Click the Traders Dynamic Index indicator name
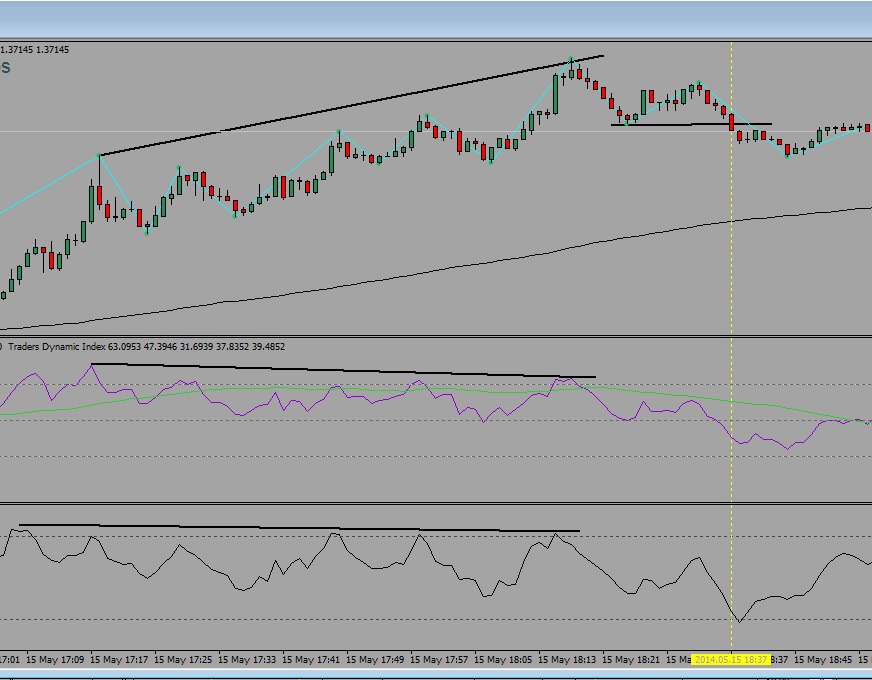The width and height of the screenshot is (872, 680). pos(57,346)
